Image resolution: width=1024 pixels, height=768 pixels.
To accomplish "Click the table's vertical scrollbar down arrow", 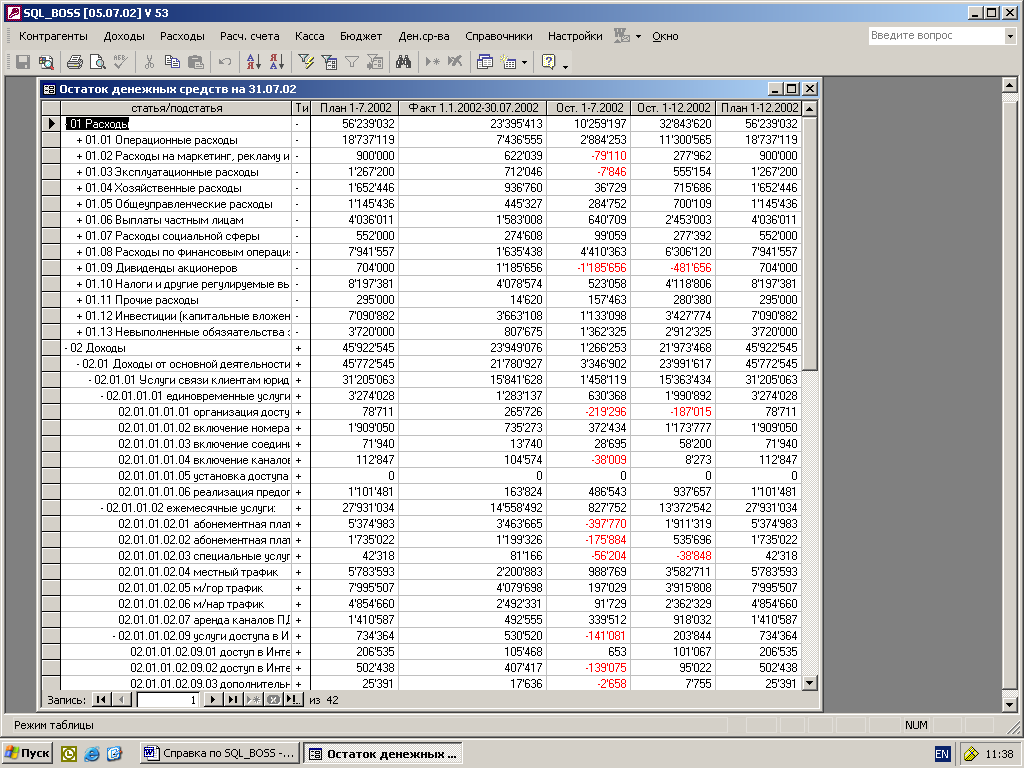I will click(809, 684).
